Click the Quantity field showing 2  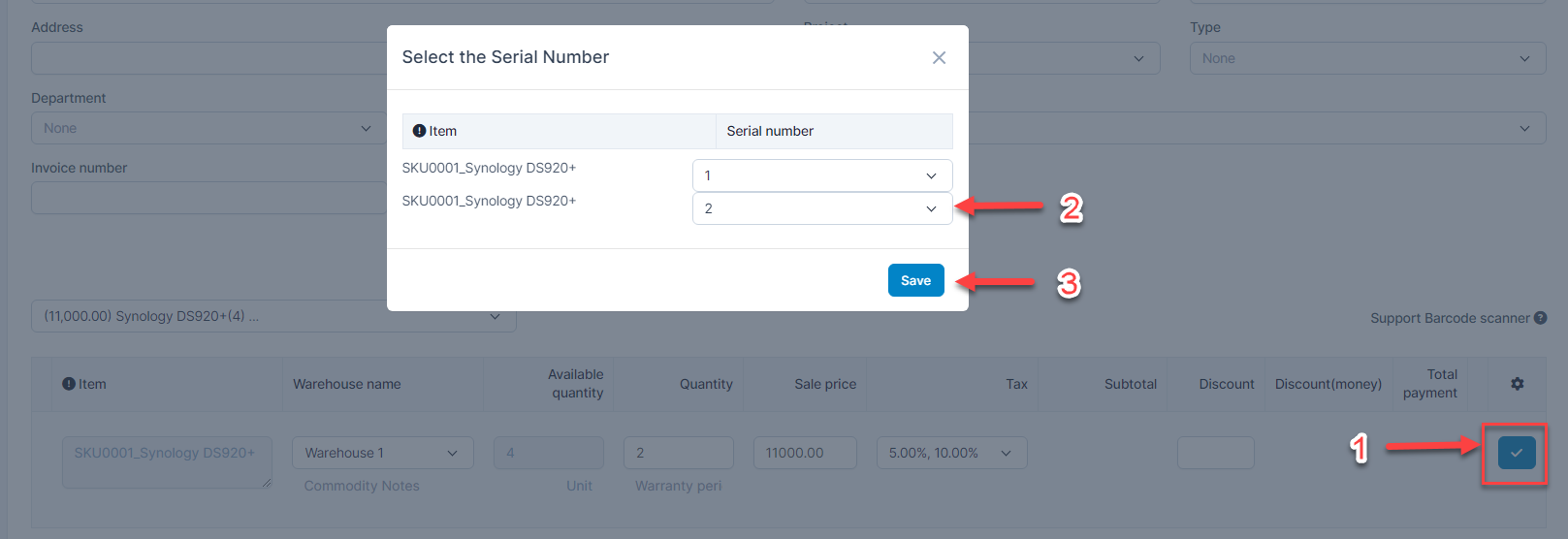pyautogui.click(x=678, y=453)
